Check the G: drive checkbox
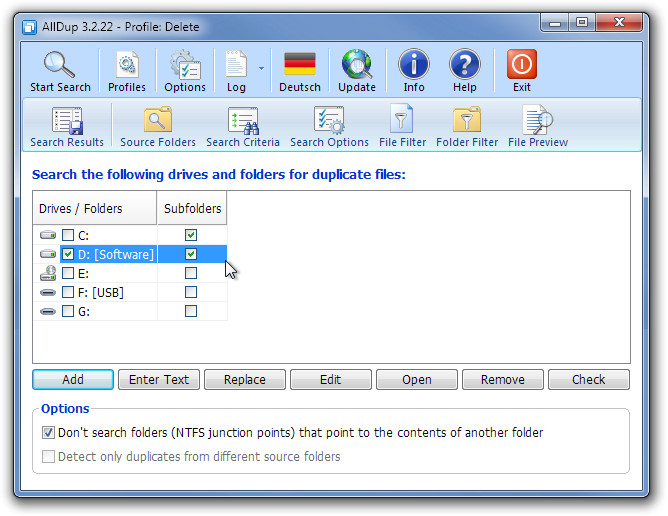668x516 pixels. coord(68,311)
